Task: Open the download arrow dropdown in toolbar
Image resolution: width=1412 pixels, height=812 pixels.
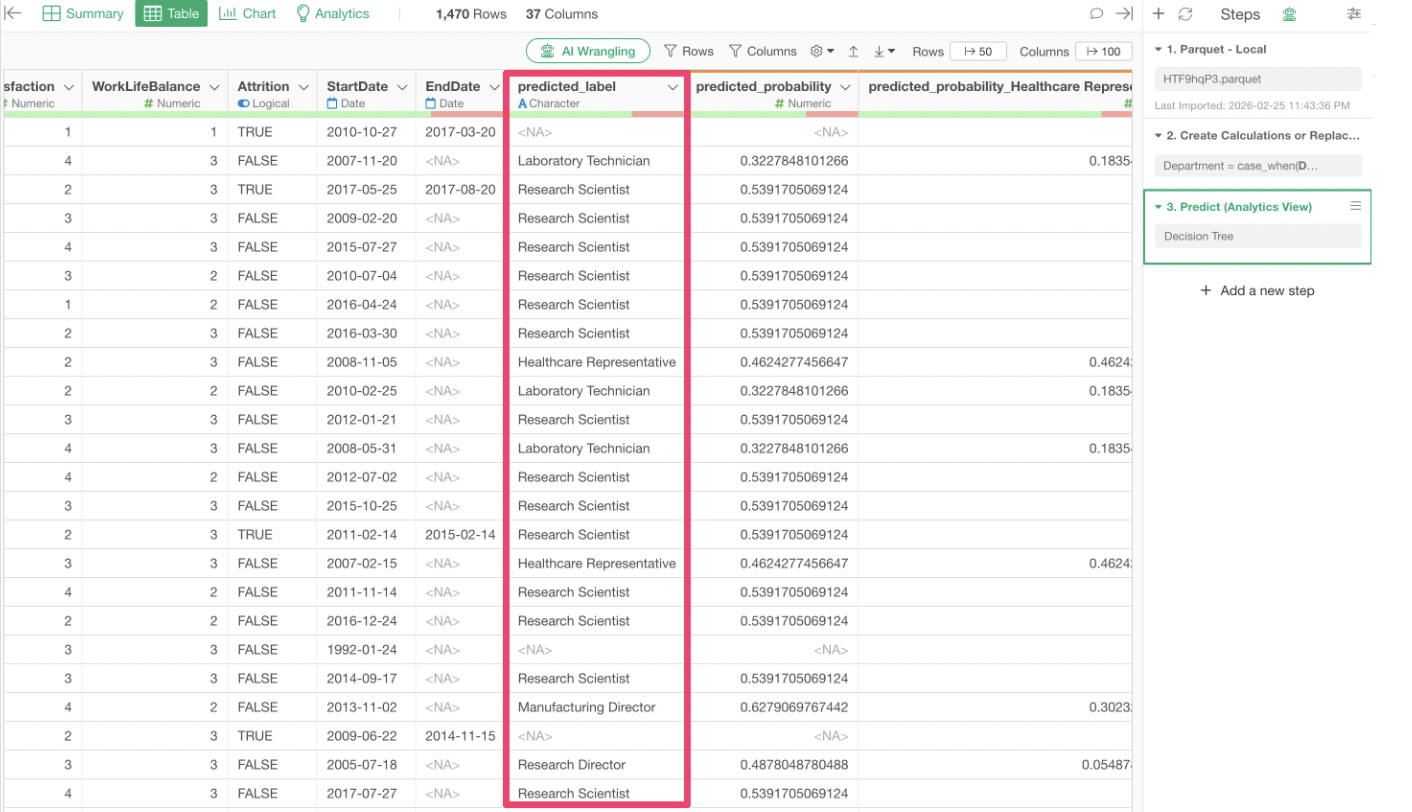Action: tap(884, 51)
